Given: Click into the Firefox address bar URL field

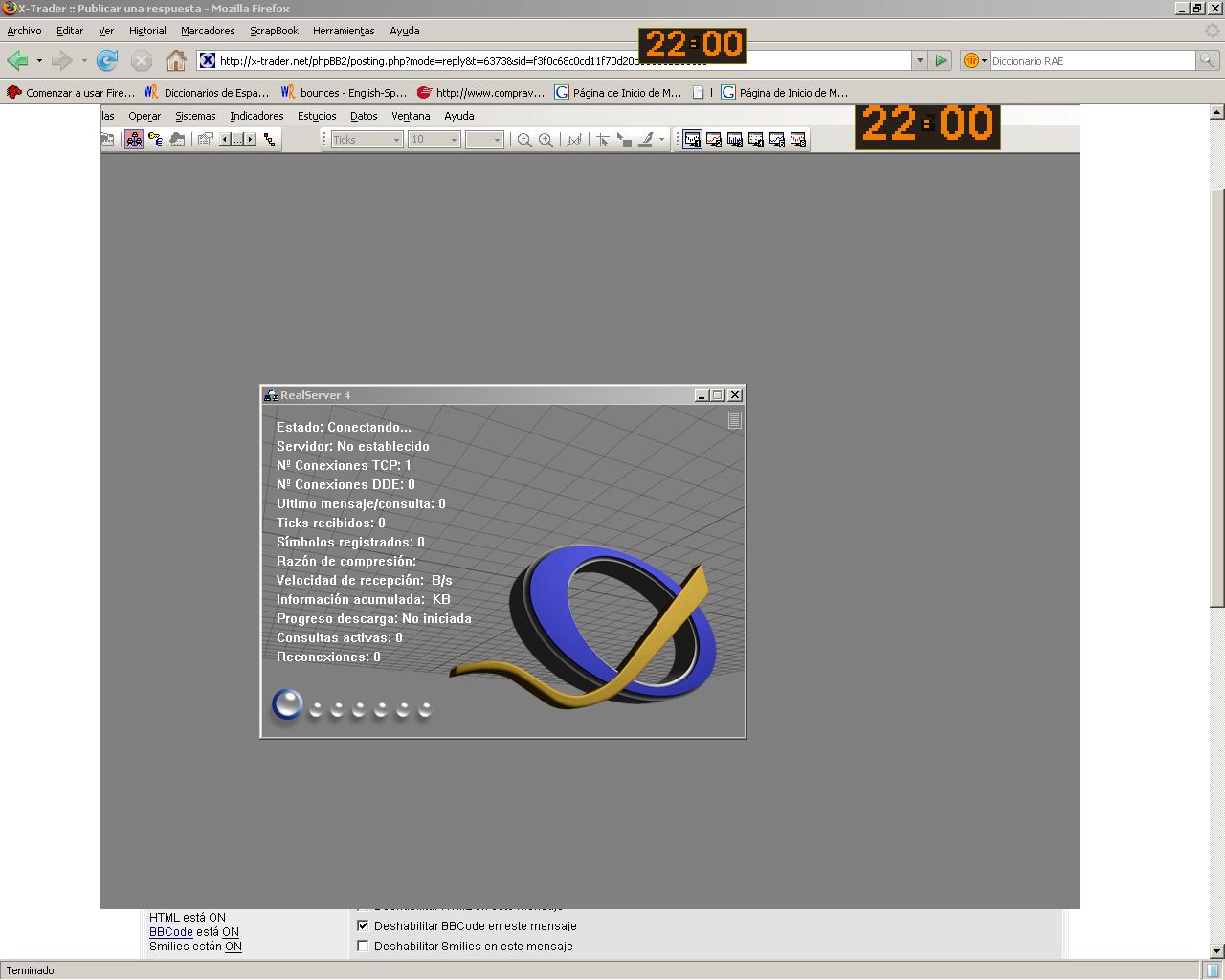Looking at the screenshot, I should click(555, 60).
